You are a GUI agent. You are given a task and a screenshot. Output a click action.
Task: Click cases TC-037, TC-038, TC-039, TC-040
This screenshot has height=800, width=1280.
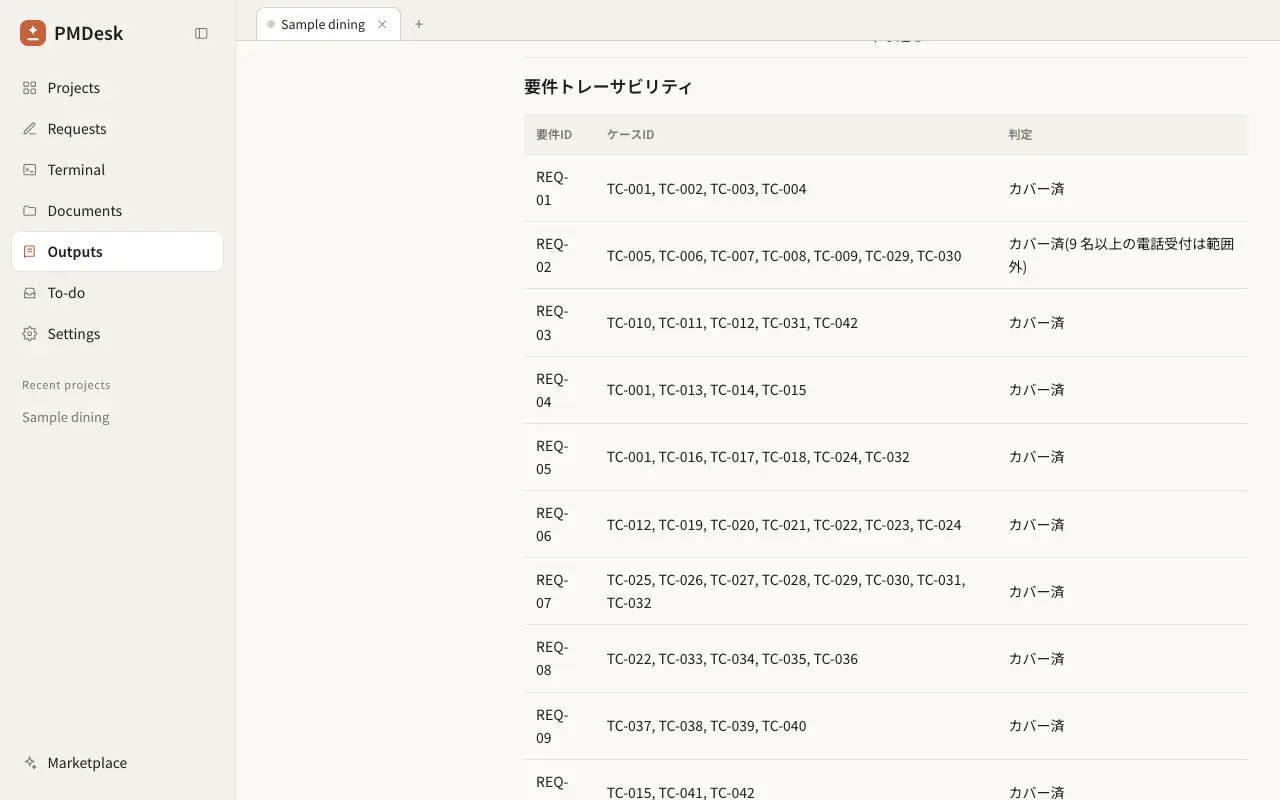pos(706,726)
